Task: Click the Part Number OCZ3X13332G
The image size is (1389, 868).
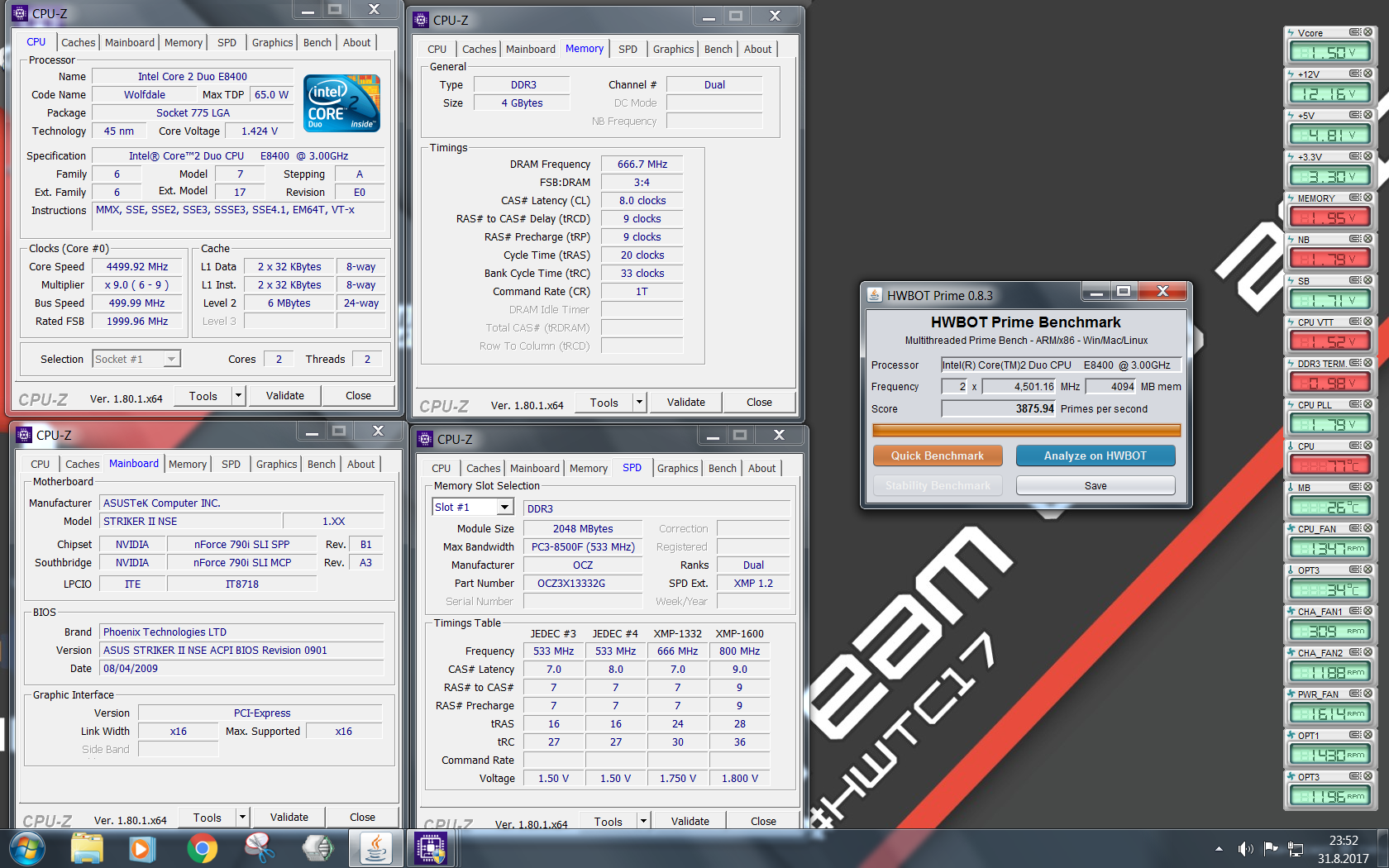Action: pyautogui.click(x=583, y=584)
